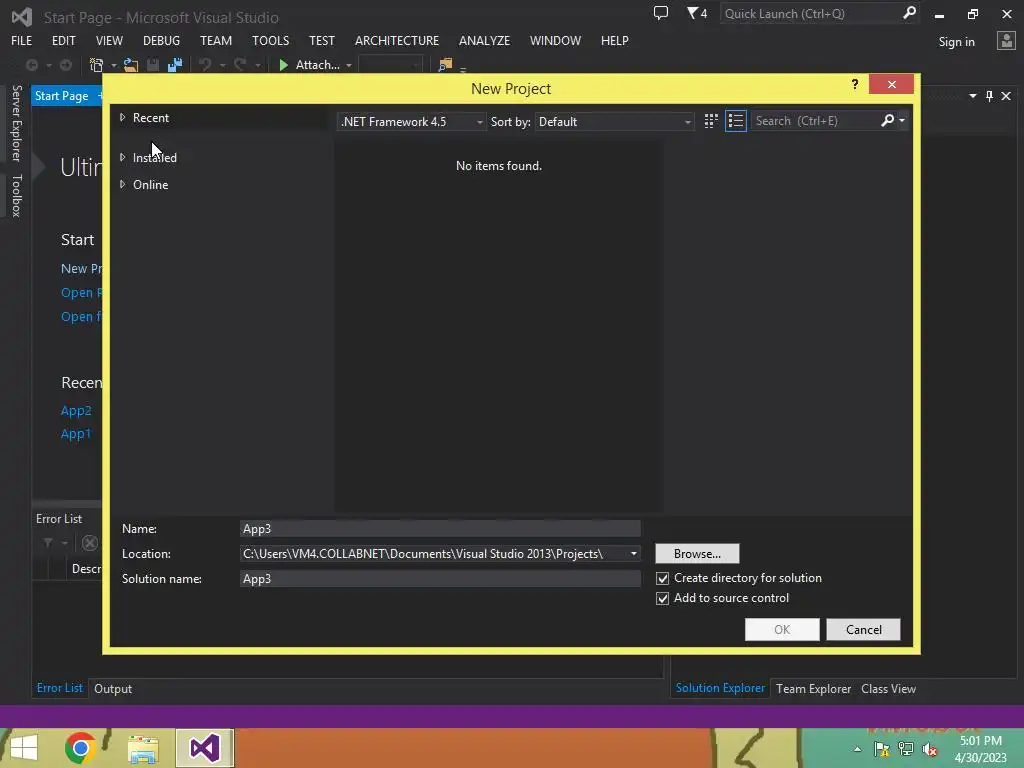
Task: Pin the Solution Explorer panel with pushpin
Action: click(989, 96)
